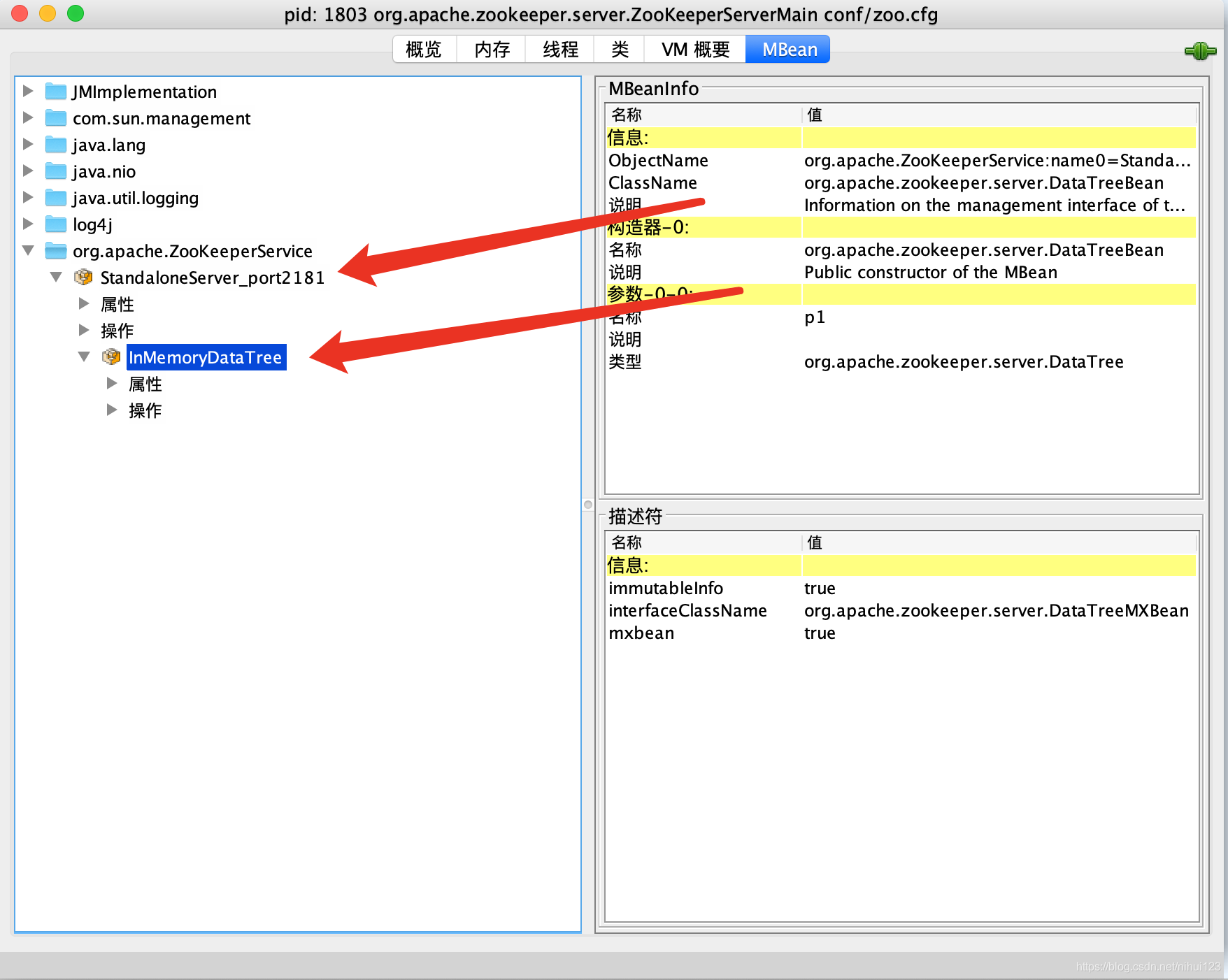Image resolution: width=1228 pixels, height=980 pixels.
Task: Expand the com.sun.management node
Action: tap(28, 117)
